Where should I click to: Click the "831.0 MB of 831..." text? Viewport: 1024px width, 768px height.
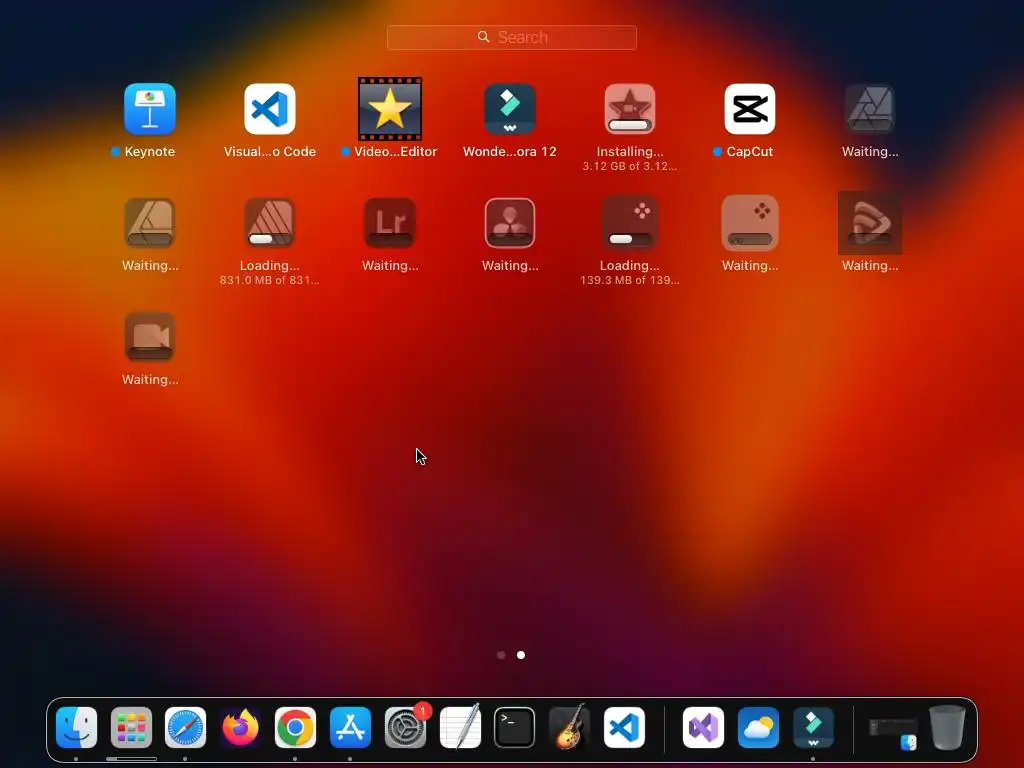(x=270, y=280)
